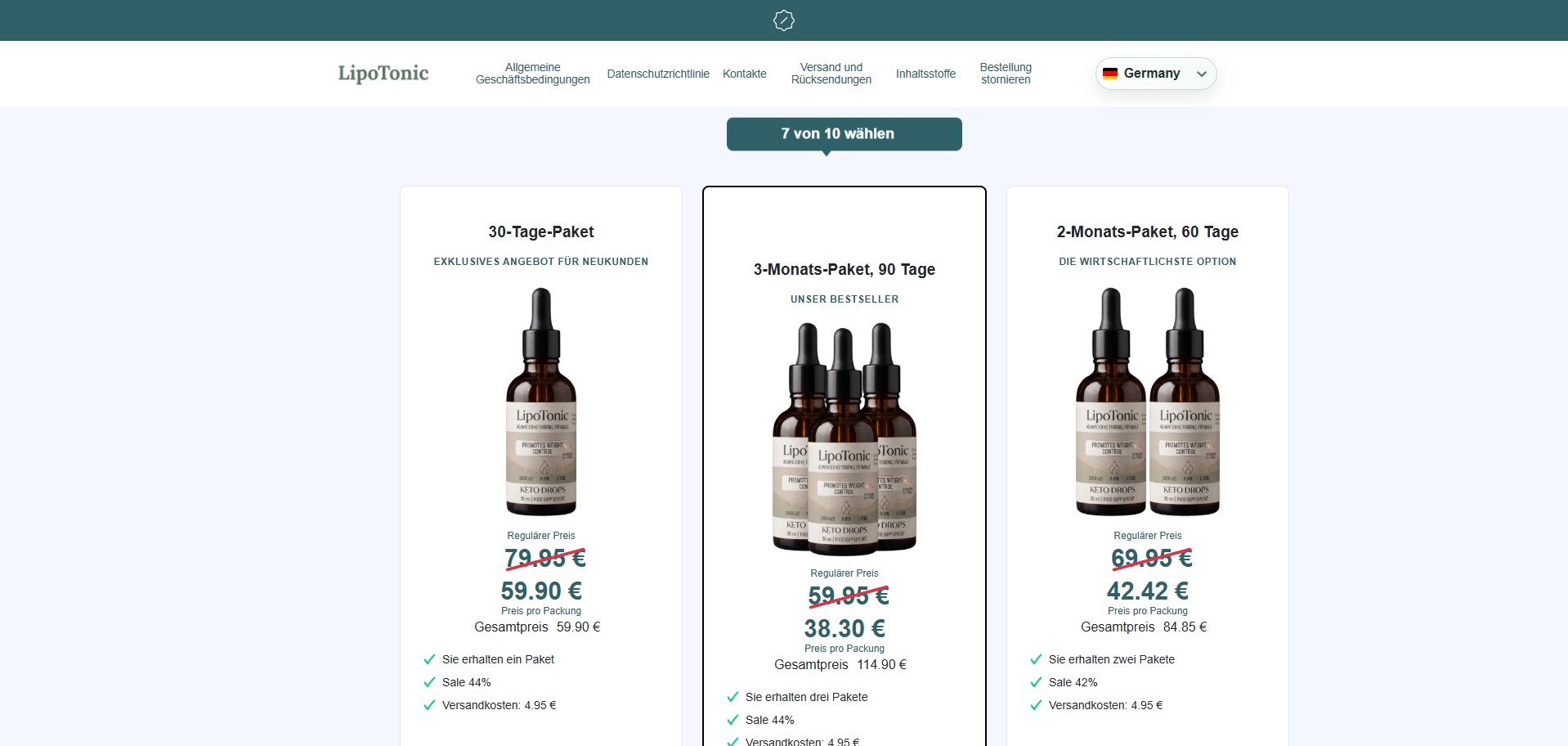This screenshot has height=746, width=1568.
Task: Click 'UNSER BESTSELLER' label
Action: tap(844, 299)
